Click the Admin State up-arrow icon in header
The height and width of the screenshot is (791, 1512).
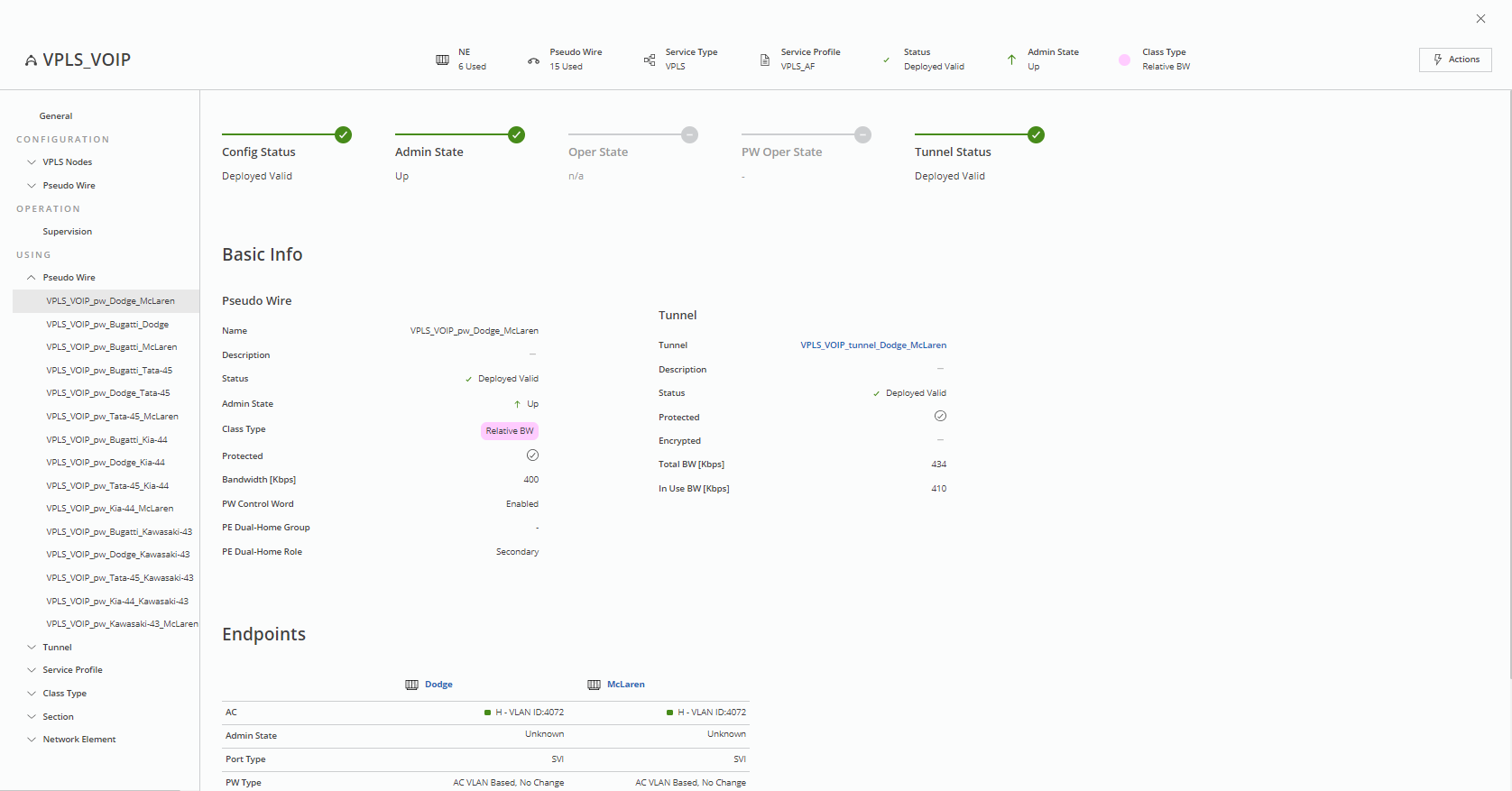click(x=1011, y=60)
